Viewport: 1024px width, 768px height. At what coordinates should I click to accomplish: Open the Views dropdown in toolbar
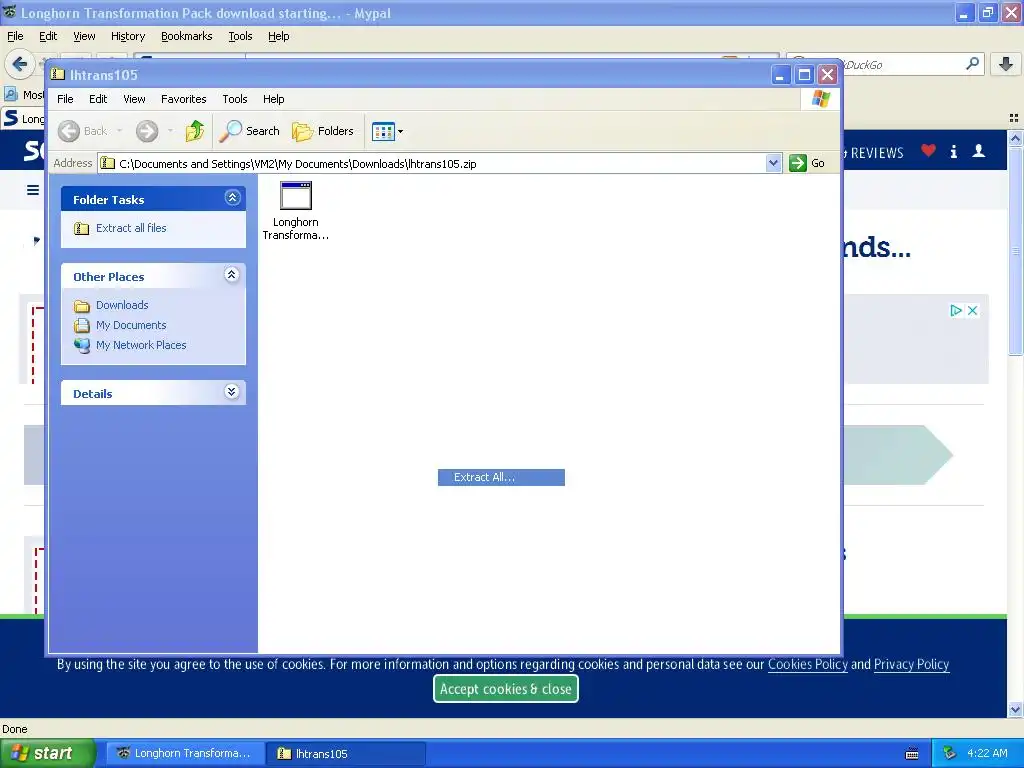coord(387,131)
